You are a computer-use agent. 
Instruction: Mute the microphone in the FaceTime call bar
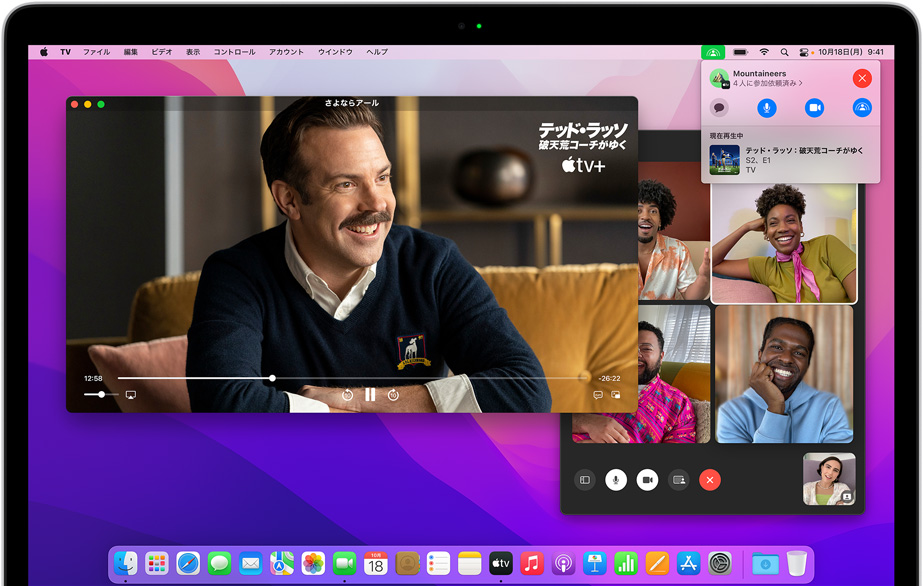click(615, 479)
